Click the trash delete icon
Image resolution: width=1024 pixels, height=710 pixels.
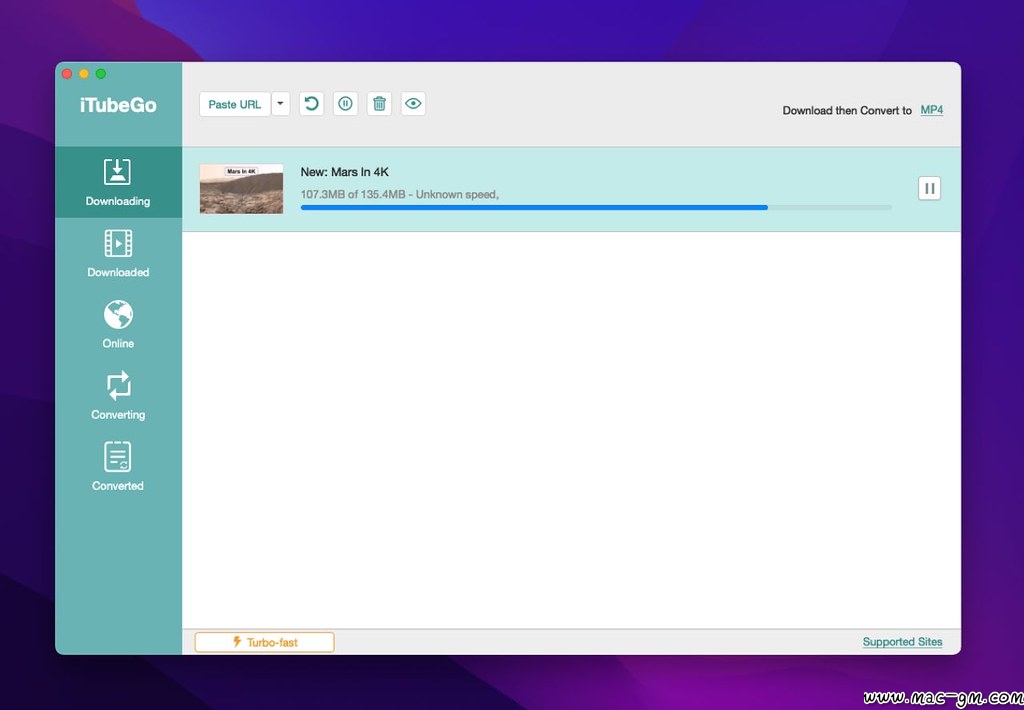379,104
